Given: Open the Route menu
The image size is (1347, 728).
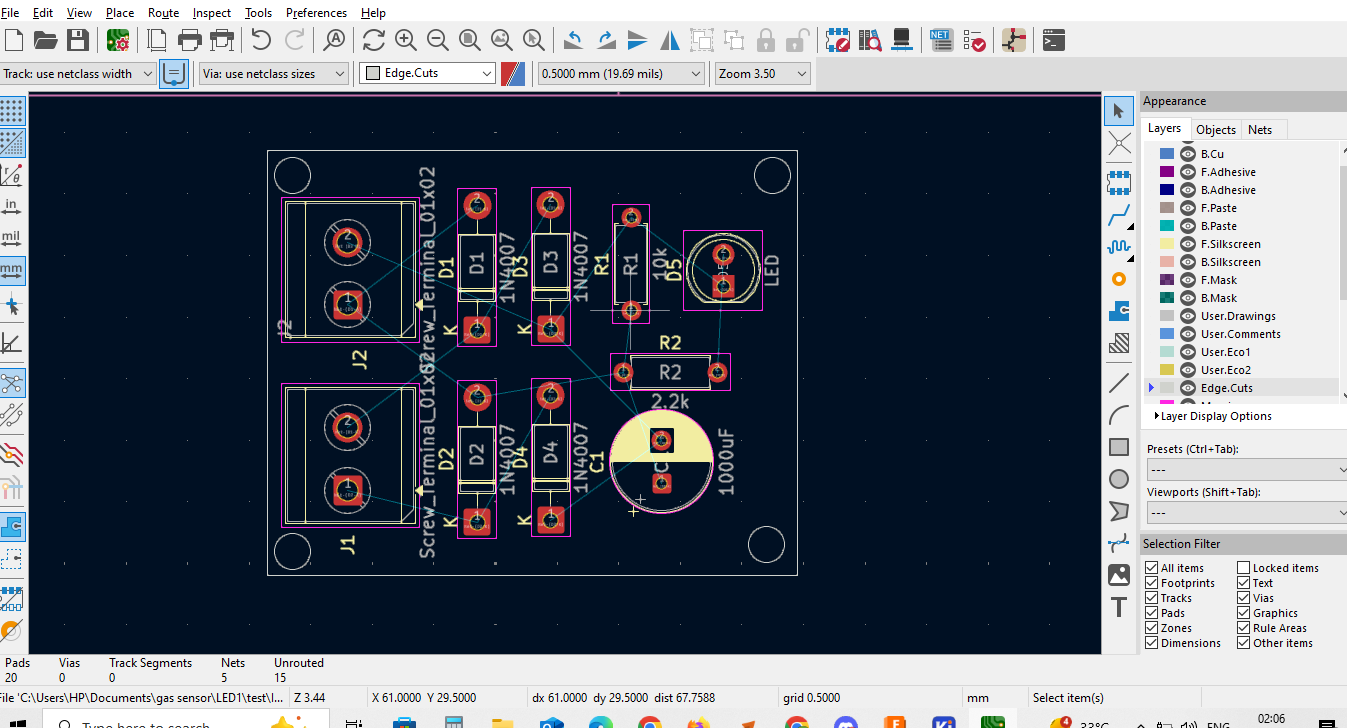Looking at the screenshot, I should tap(163, 13).
